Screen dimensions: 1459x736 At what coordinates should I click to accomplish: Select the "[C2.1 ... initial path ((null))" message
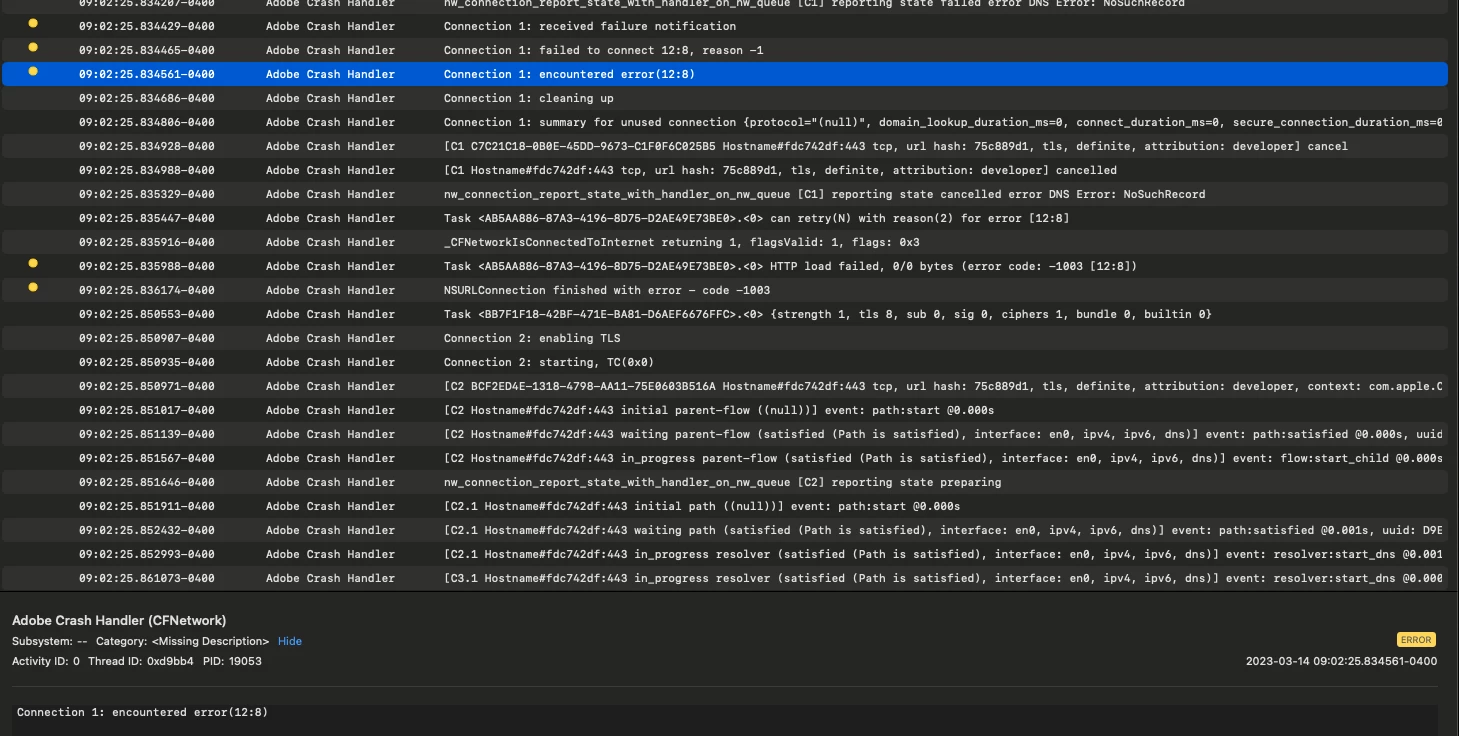coord(702,506)
